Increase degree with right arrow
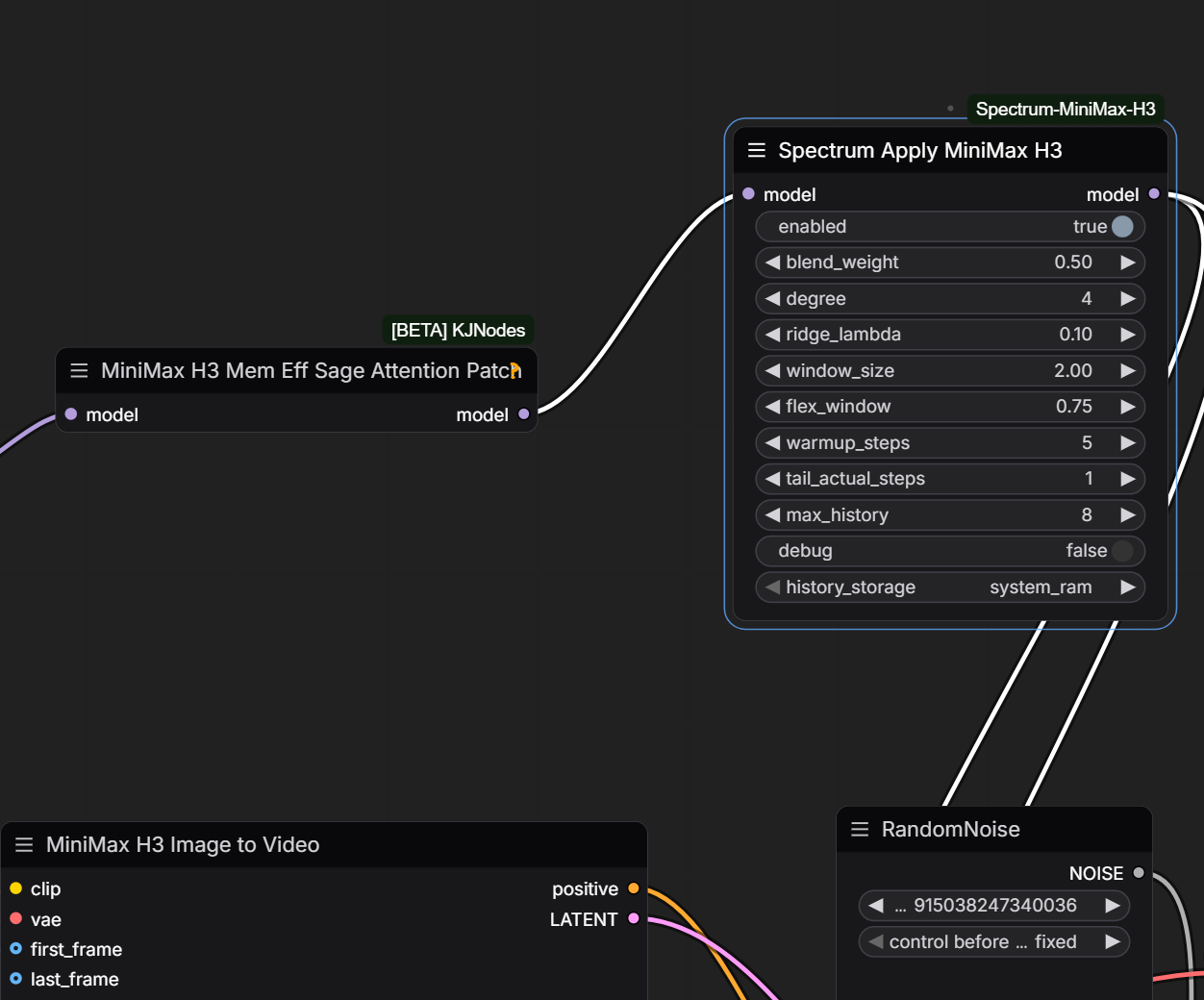The image size is (1204, 1000). pos(1128,298)
